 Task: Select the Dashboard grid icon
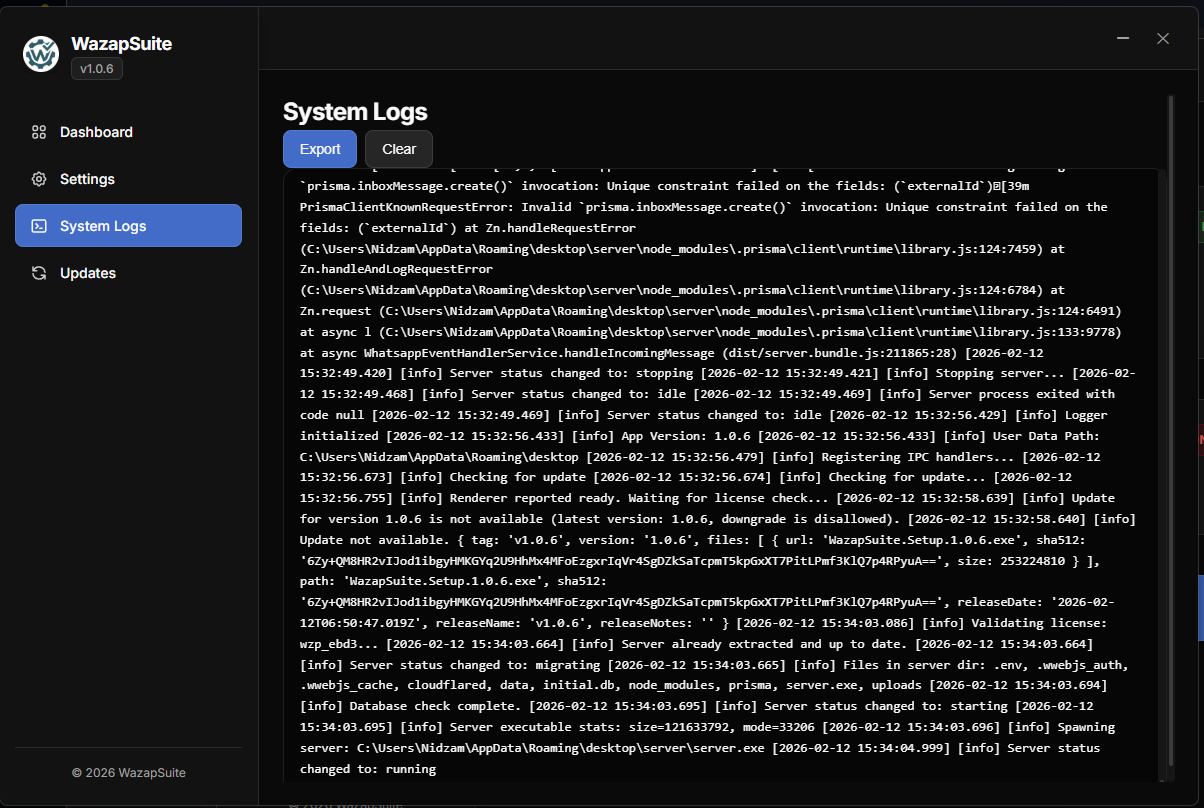38,131
